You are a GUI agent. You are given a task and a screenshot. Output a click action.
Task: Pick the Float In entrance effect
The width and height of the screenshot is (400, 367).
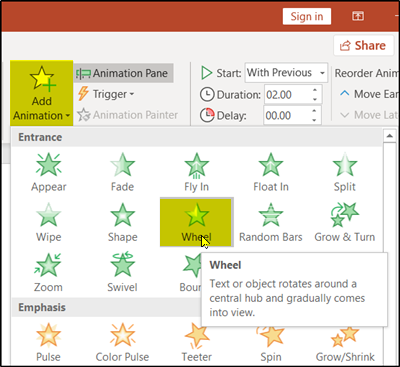[x=271, y=172]
